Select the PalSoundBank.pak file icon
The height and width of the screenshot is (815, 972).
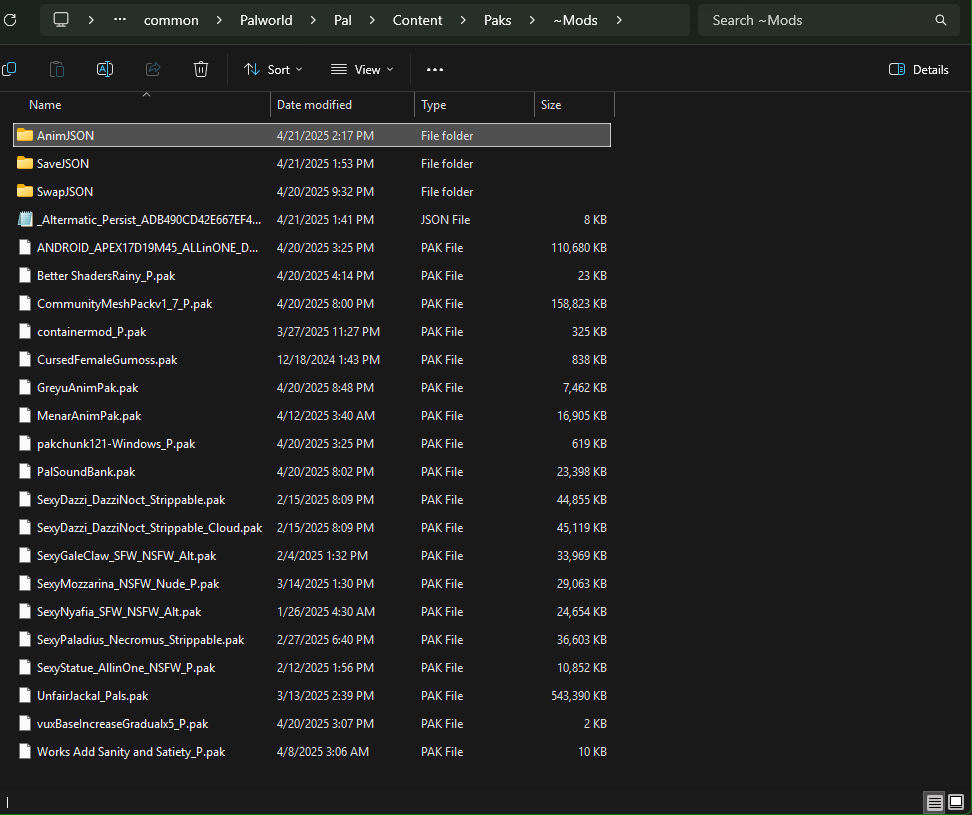25,472
